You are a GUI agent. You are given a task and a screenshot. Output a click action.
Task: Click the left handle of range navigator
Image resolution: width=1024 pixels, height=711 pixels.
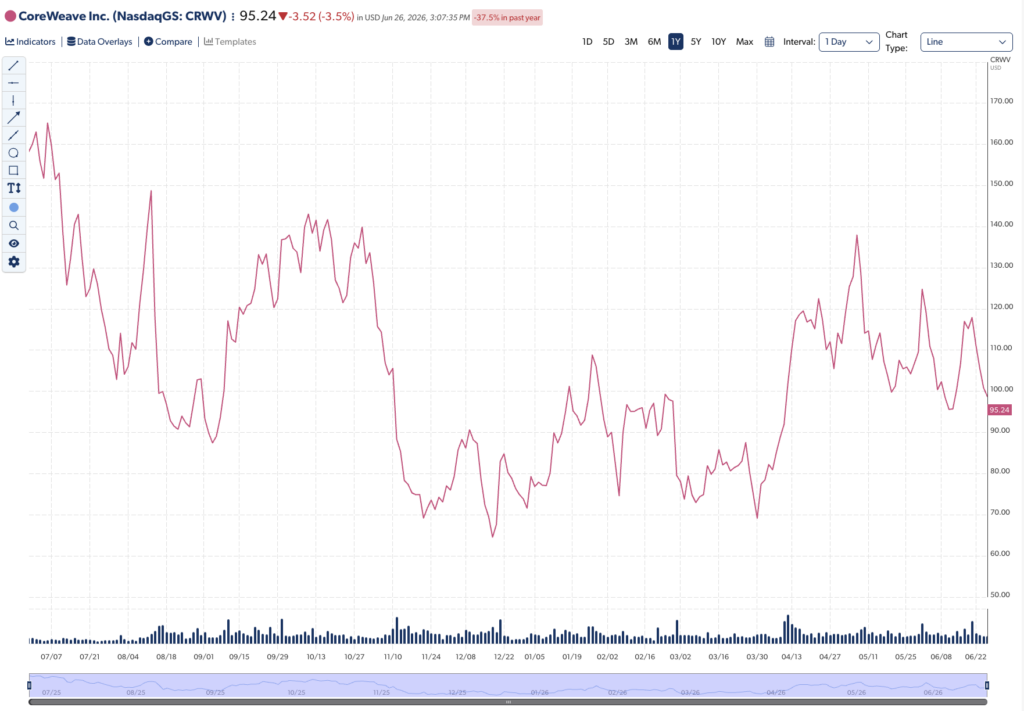(29, 685)
